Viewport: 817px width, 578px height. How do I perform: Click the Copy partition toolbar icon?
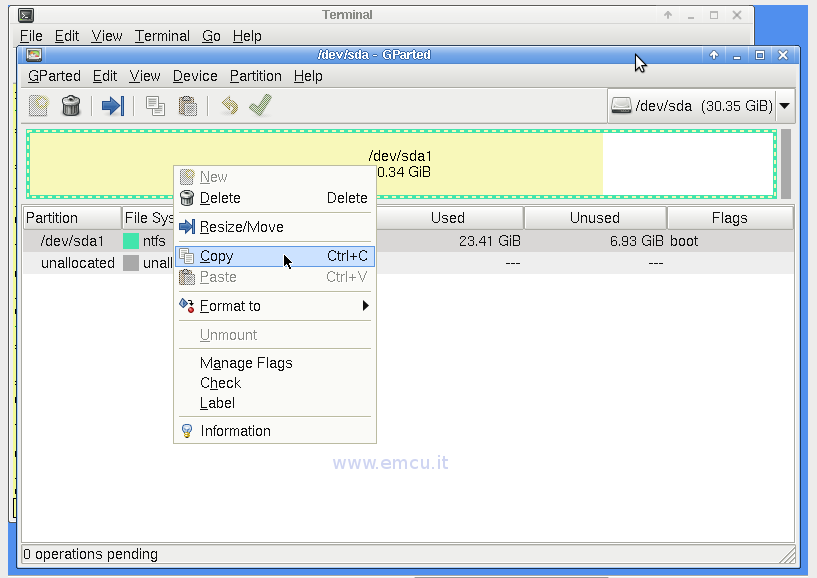pyautogui.click(x=155, y=106)
